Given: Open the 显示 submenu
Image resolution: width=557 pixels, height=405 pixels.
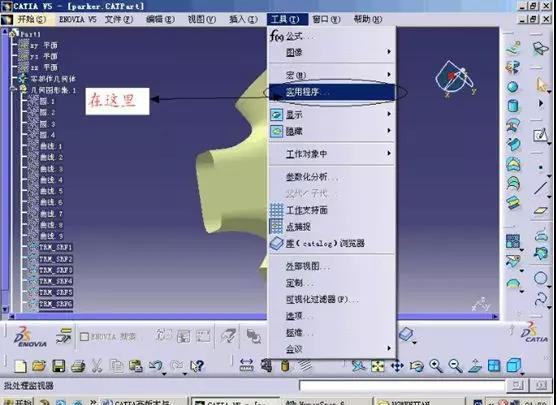Looking at the screenshot, I should [331, 115].
